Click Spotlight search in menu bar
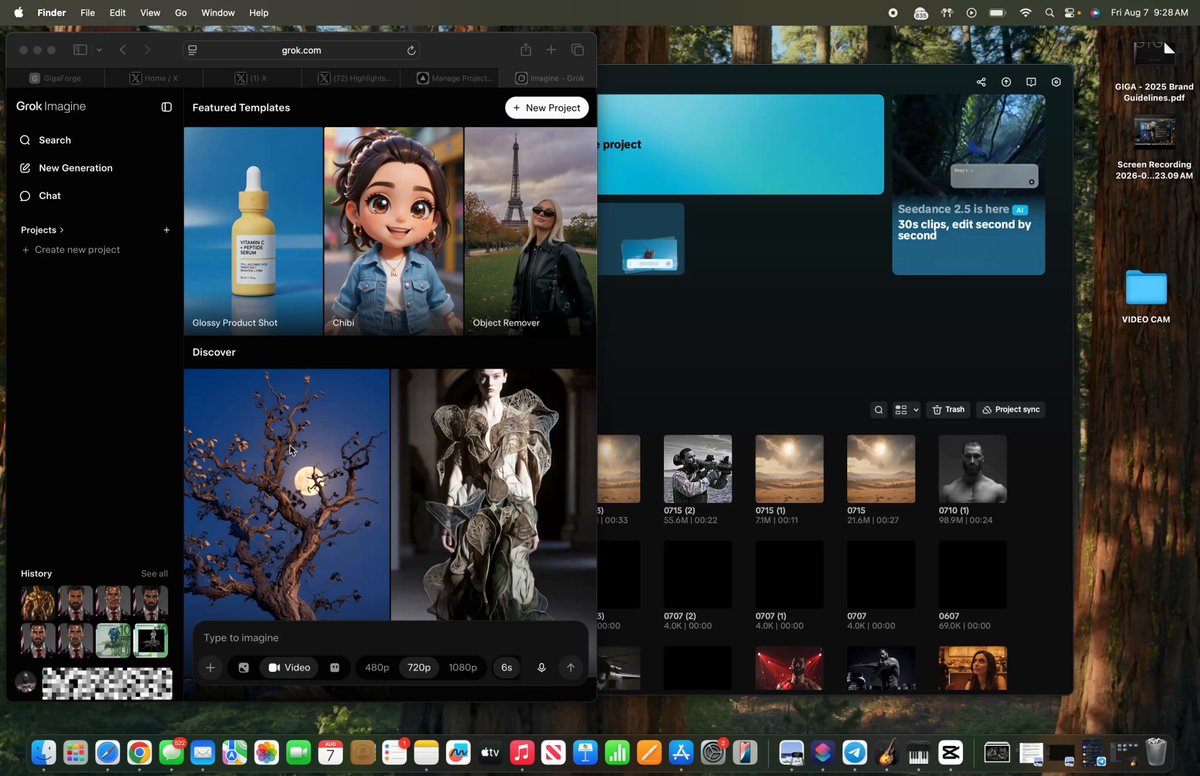1200x776 pixels. [x=1049, y=13]
